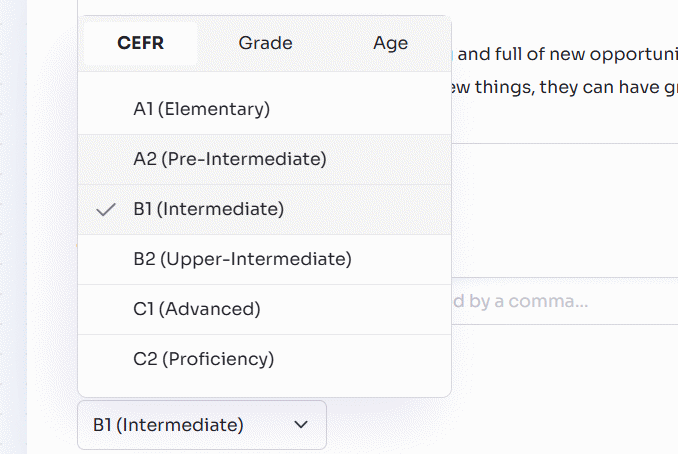Collapse the B1 (Intermediate) dropdown box
Image resolution: width=678 pixels, height=454 pixels.
pyautogui.click(x=201, y=425)
